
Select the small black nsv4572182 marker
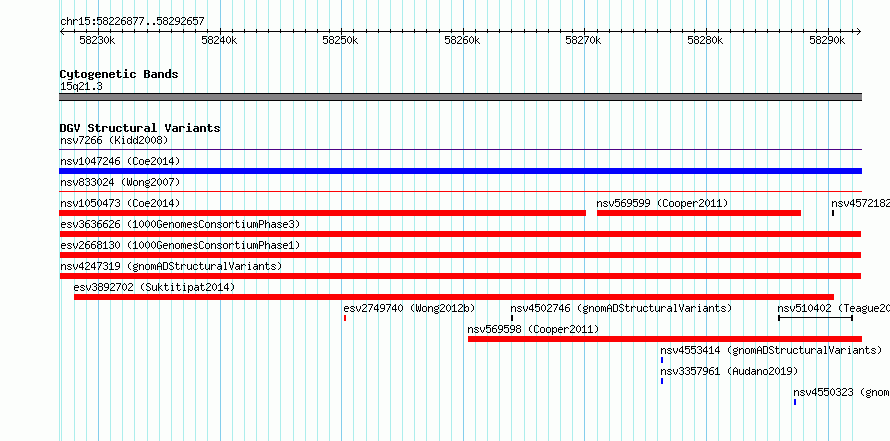tap(833, 213)
